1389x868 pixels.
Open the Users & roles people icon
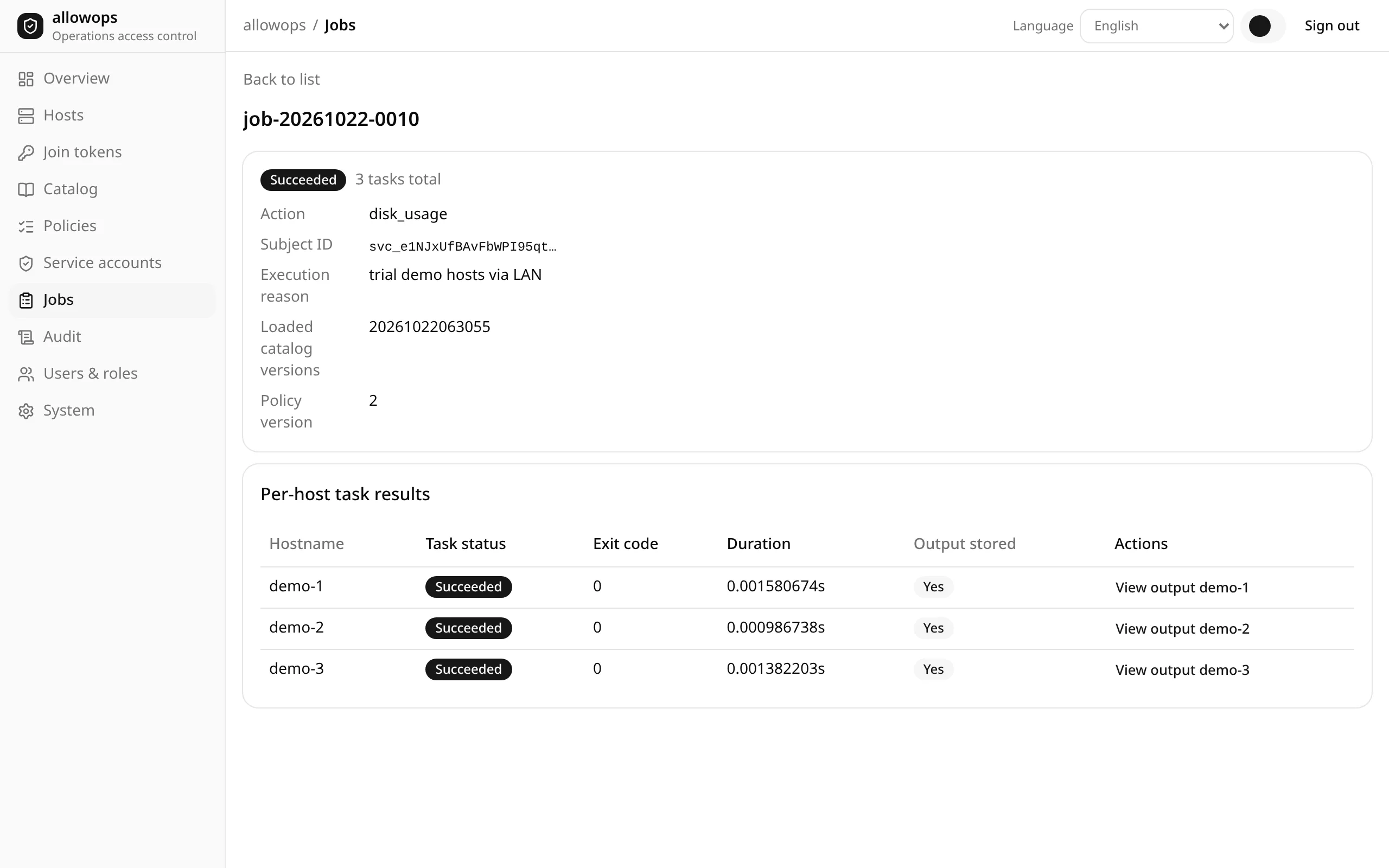[26, 374]
